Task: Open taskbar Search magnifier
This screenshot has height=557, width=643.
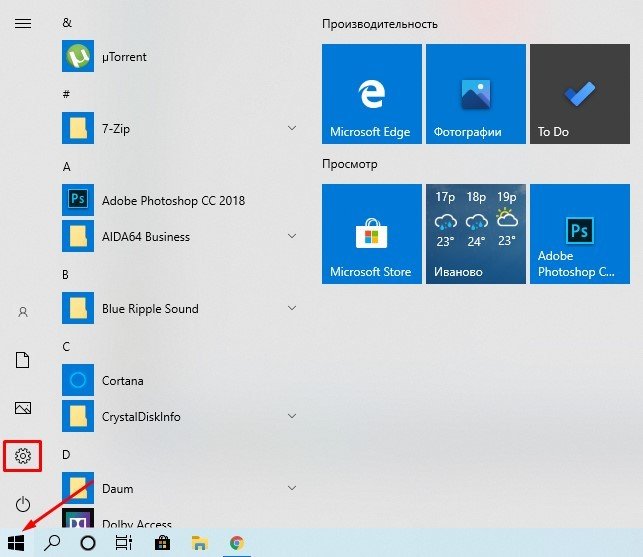Action: [52, 543]
